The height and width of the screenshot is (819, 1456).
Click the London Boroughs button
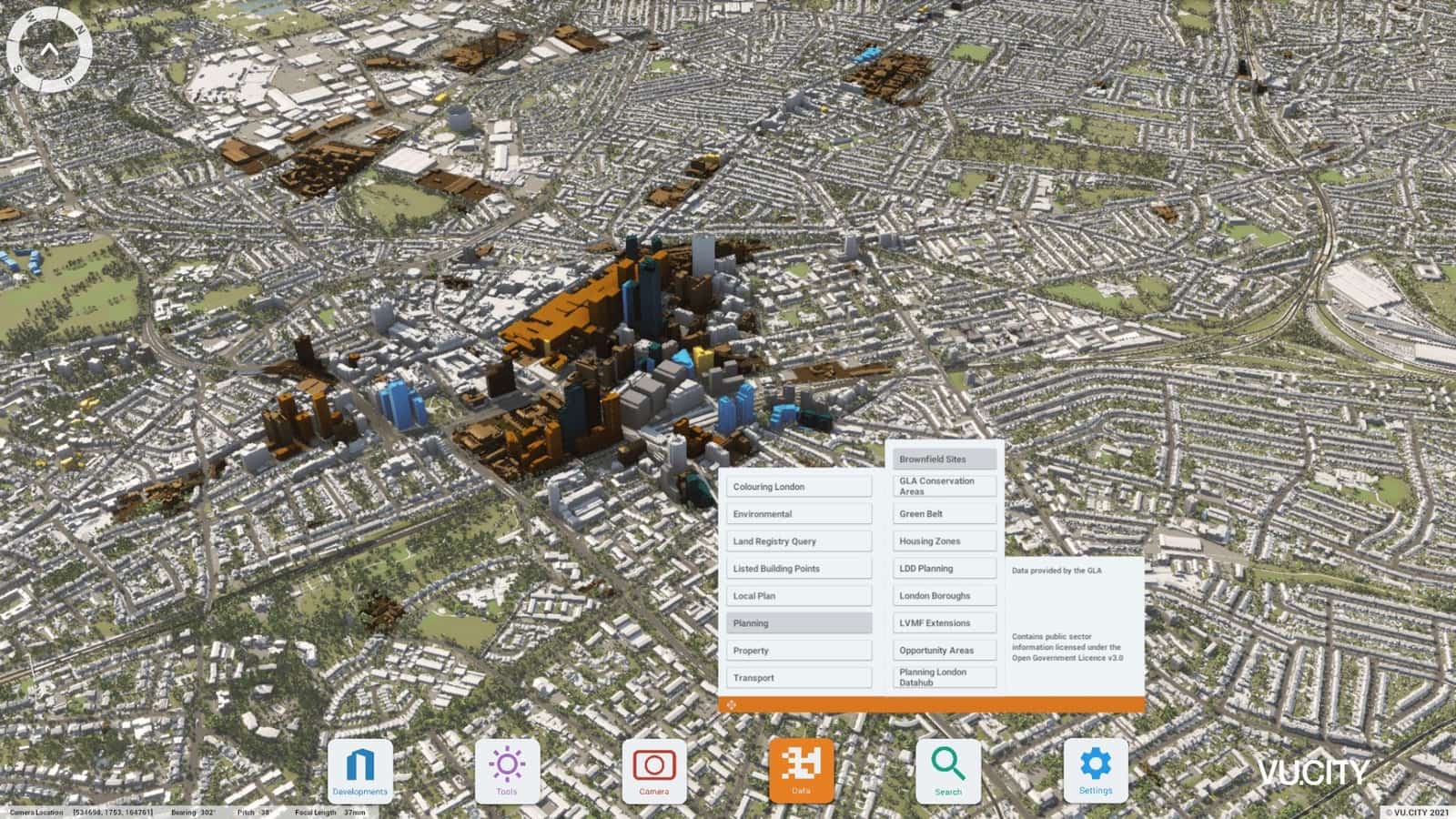pyautogui.click(x=944, y=595)
